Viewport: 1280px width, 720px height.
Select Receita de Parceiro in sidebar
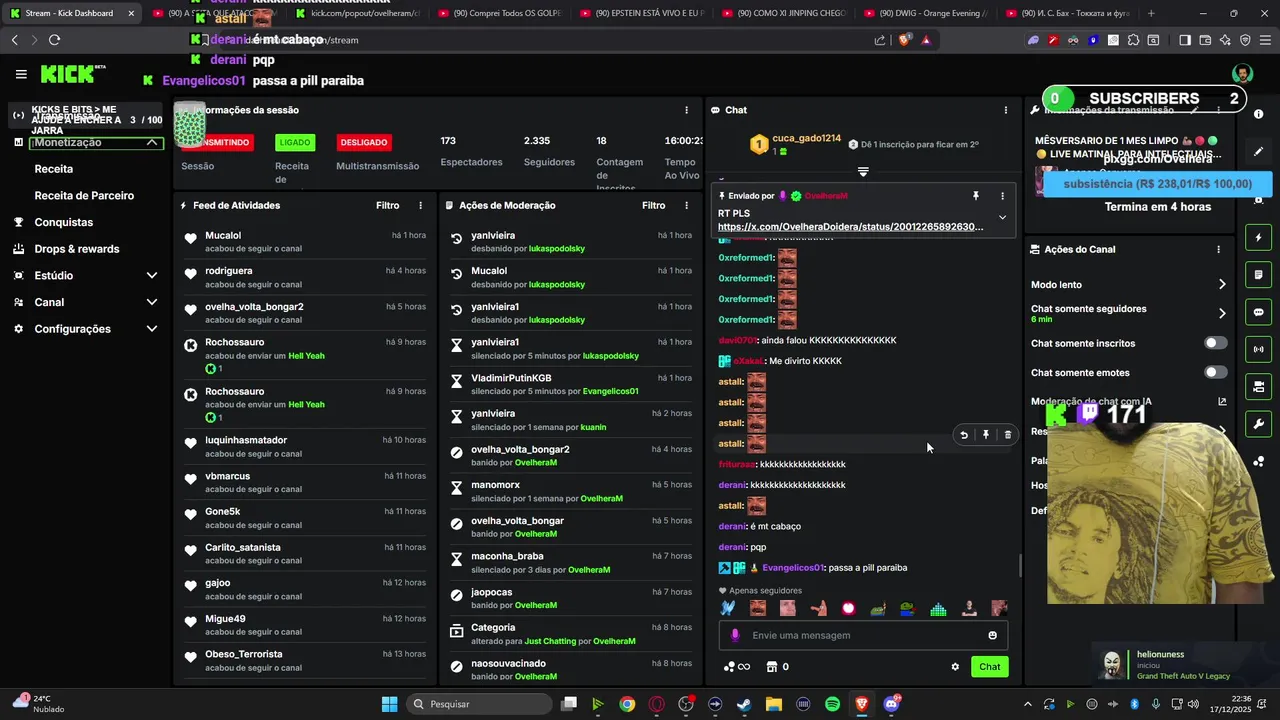[x=84, y=196]
